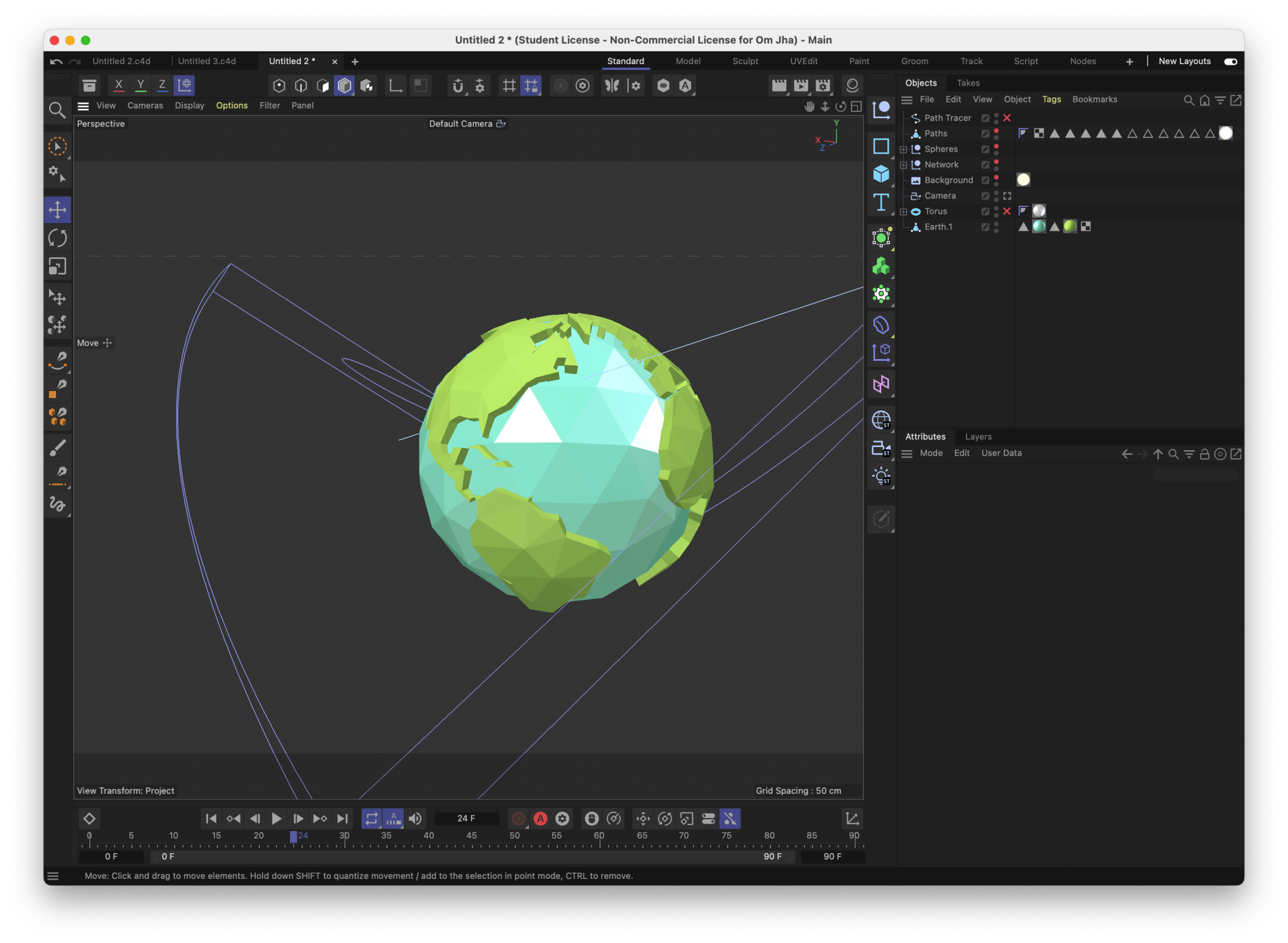Open the Deformer bend icon
1288x943 pixels.
click(x=881, y=325)
